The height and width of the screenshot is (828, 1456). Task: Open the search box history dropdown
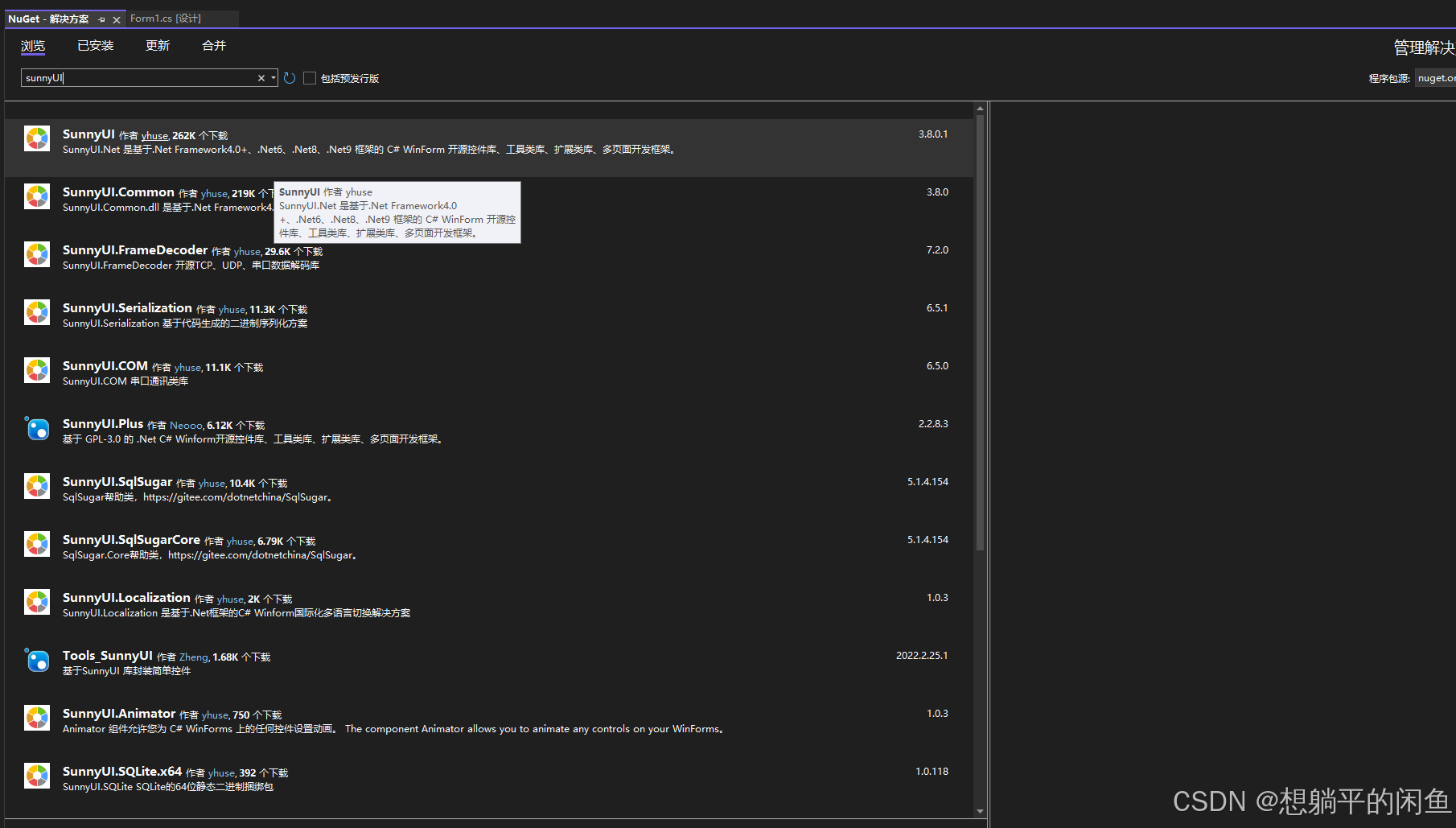click(274, 78)
